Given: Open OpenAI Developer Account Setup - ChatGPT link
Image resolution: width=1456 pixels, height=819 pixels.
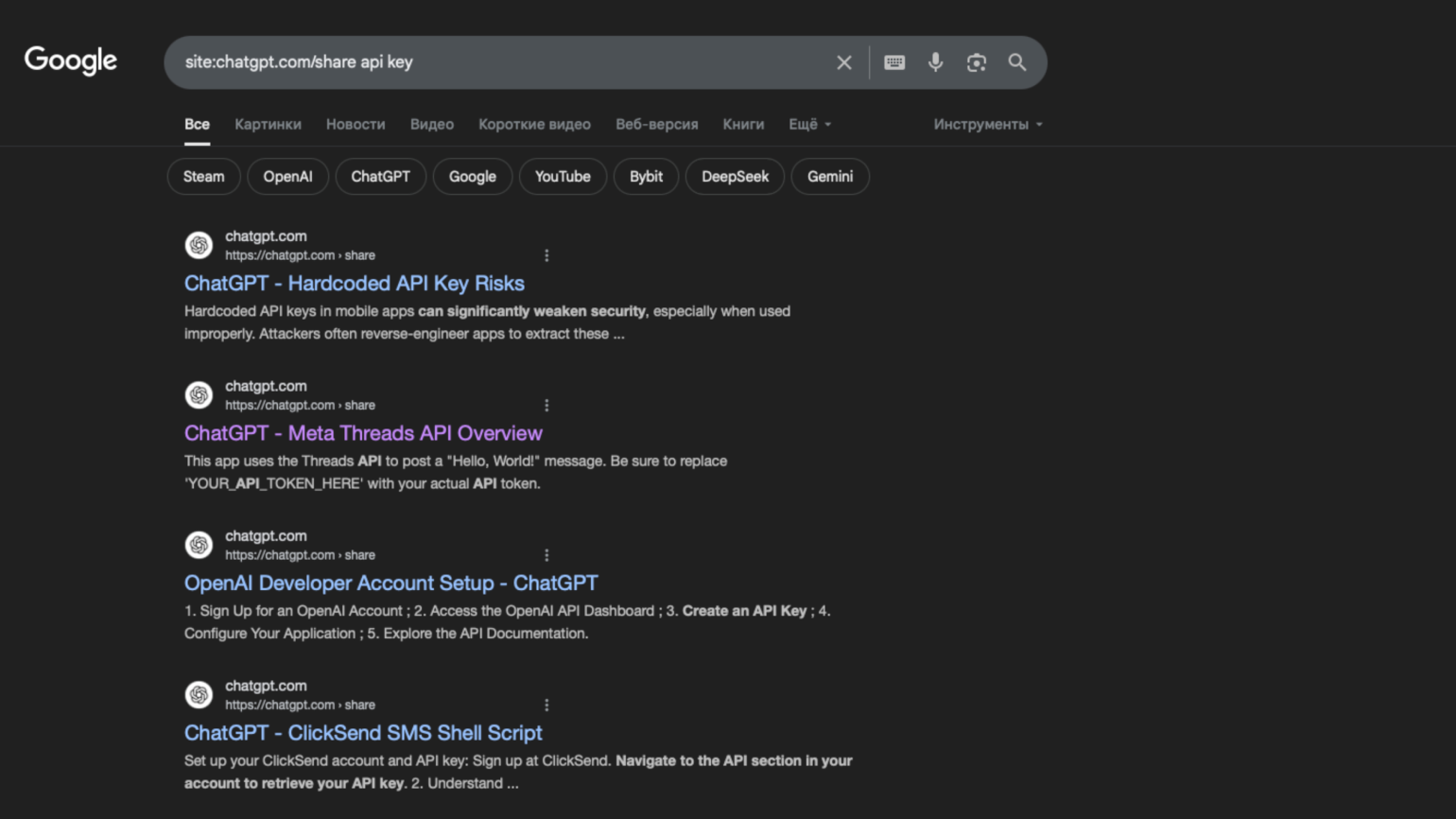Looking at the screenshot, I should (x=391, y=583).
